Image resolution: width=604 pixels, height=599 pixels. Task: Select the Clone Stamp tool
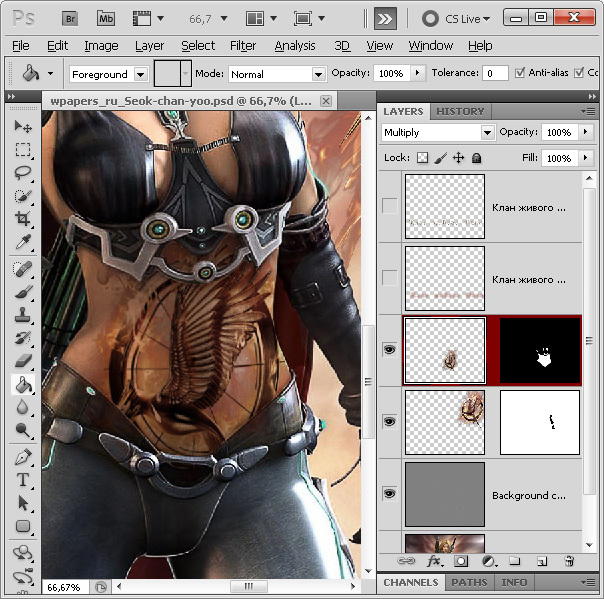point(23,315)
